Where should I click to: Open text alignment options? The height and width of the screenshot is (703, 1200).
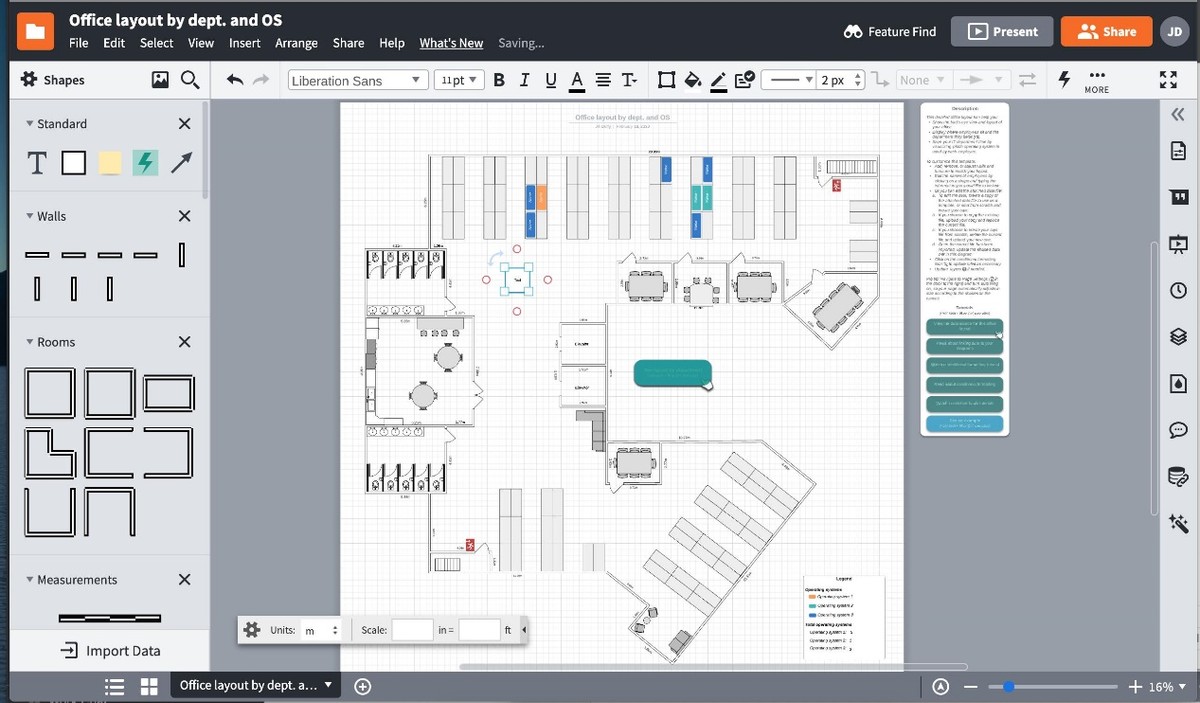click(603, 80)
